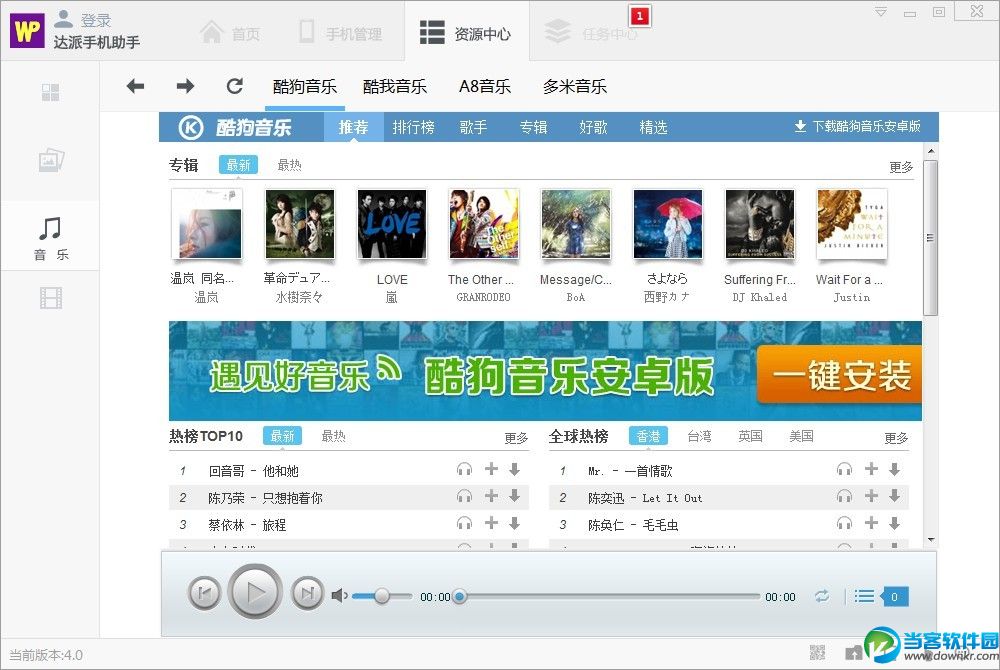Click the 登录 login link

[96, 20]
